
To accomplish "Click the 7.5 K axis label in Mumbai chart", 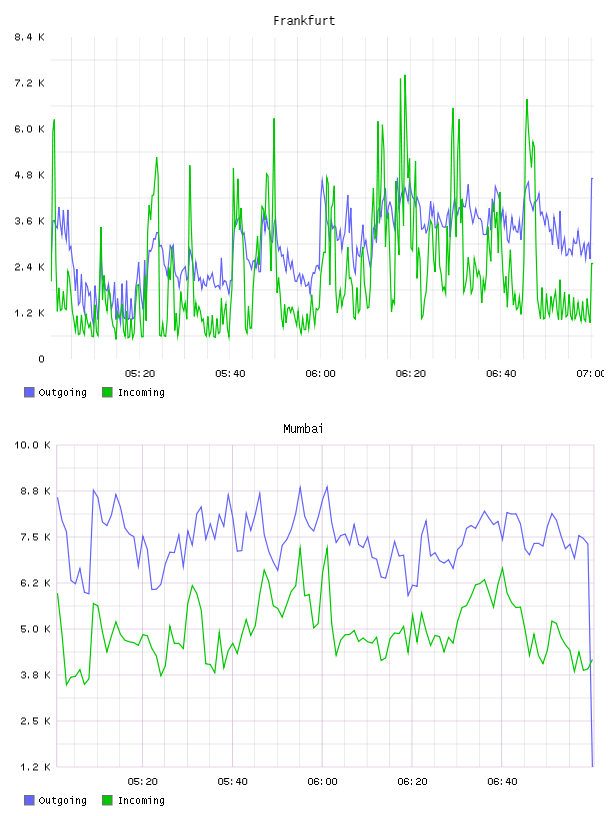I will coord(35,537).
